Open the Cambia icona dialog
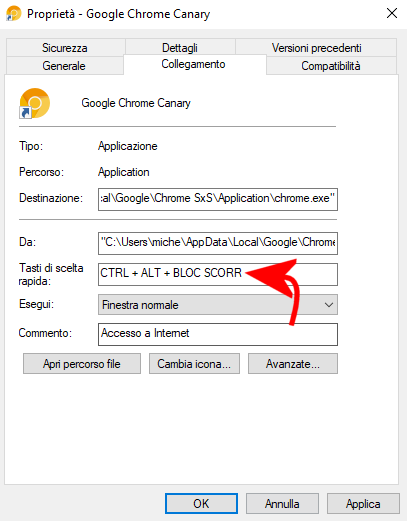 point(194,364)
